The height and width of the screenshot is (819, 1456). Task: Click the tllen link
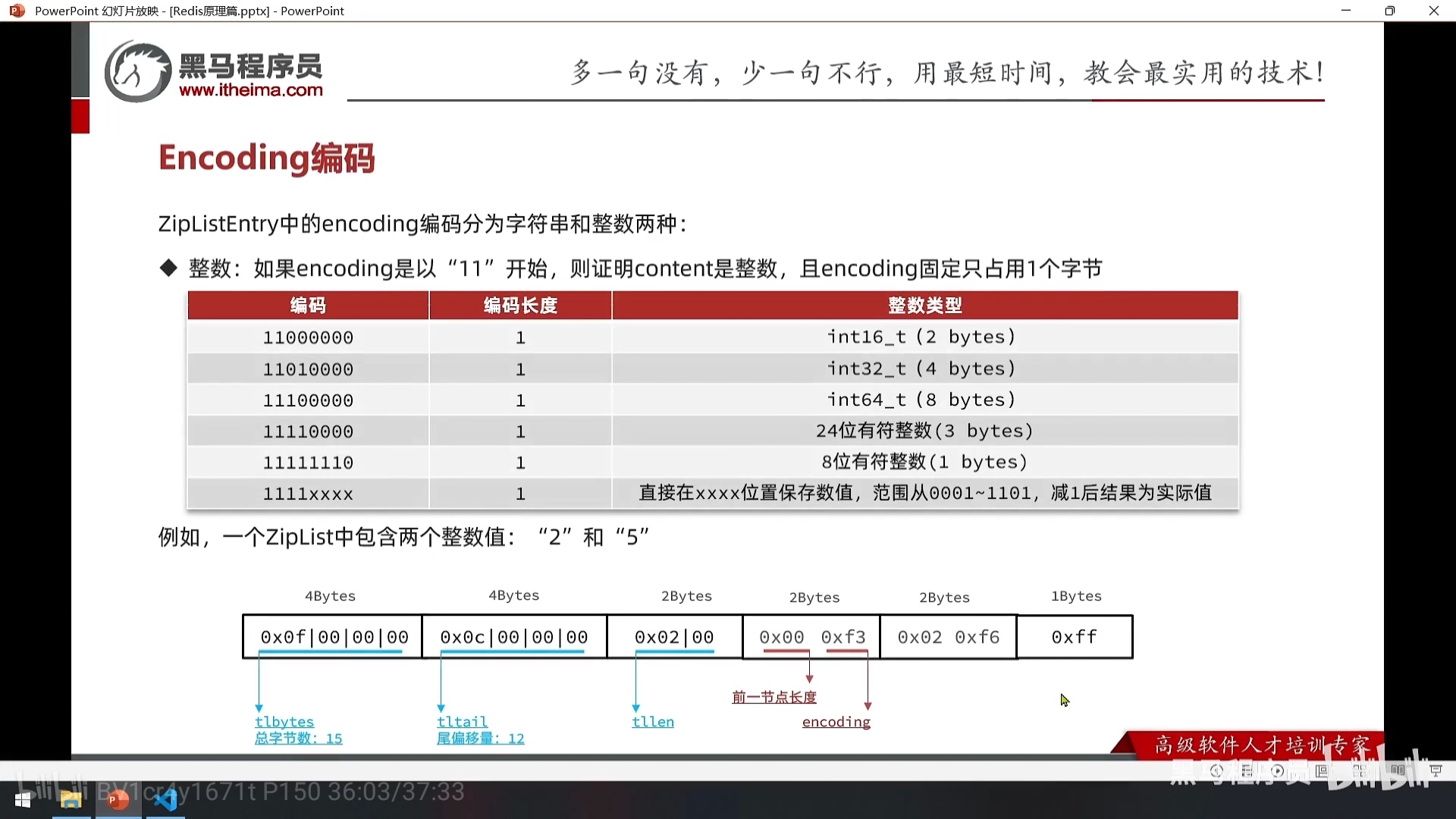[x=653, y=722]
